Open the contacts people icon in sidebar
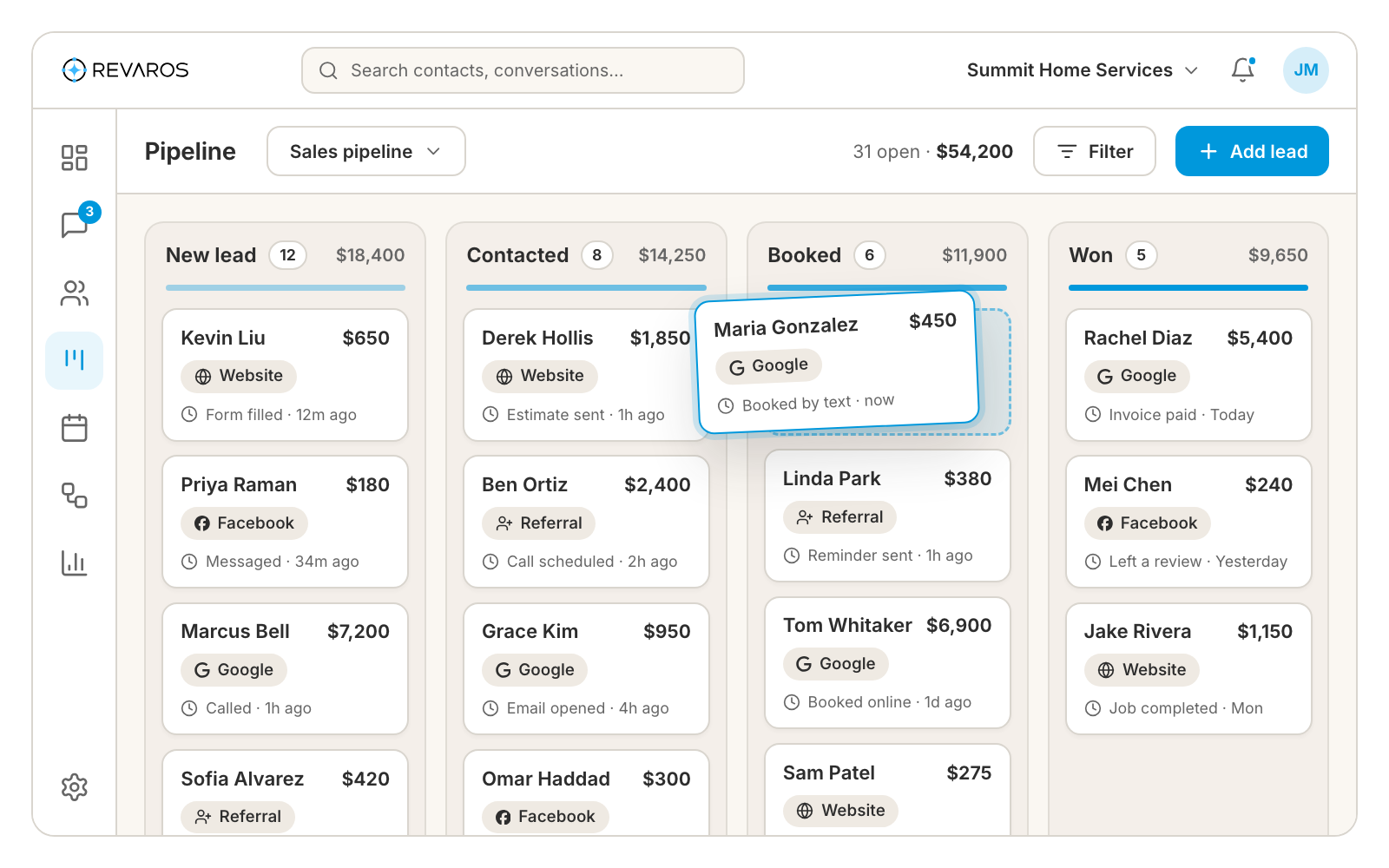The width and height of the screenshot is (1389, 868). (x=75, y=293)
